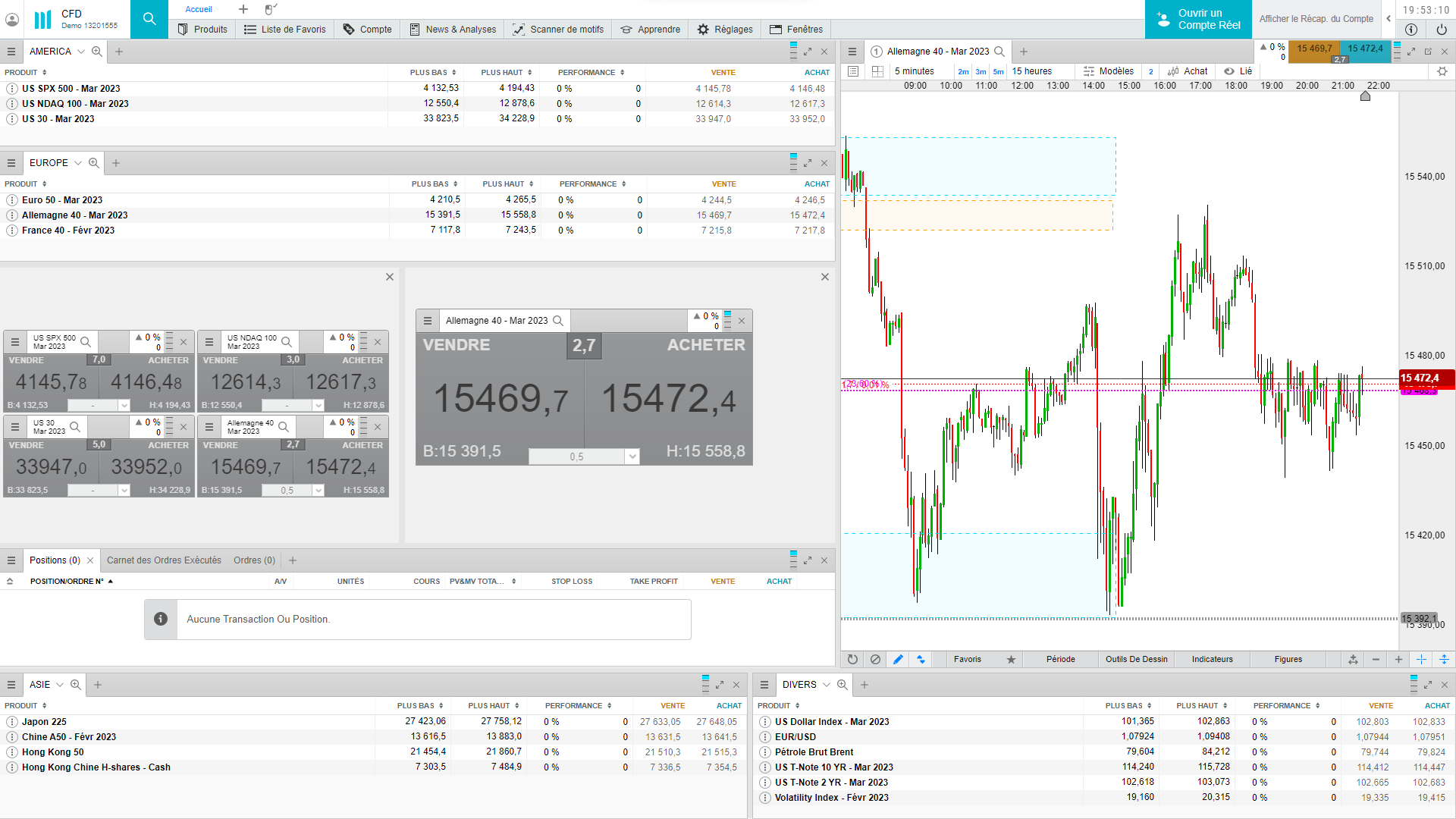Click the Euro 50 - Mar 2023 row

(62, 200)
